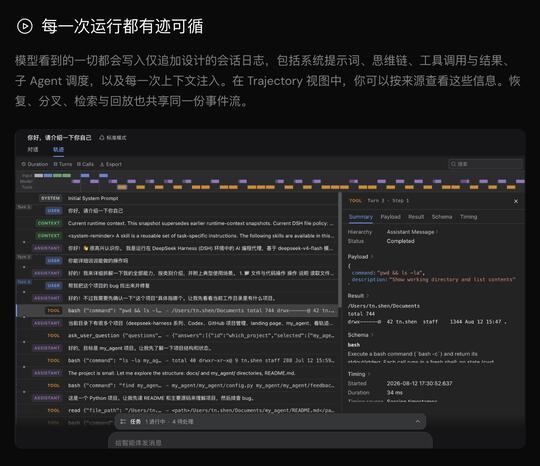Close the tool detail panel with X

(x=516, y=201)
